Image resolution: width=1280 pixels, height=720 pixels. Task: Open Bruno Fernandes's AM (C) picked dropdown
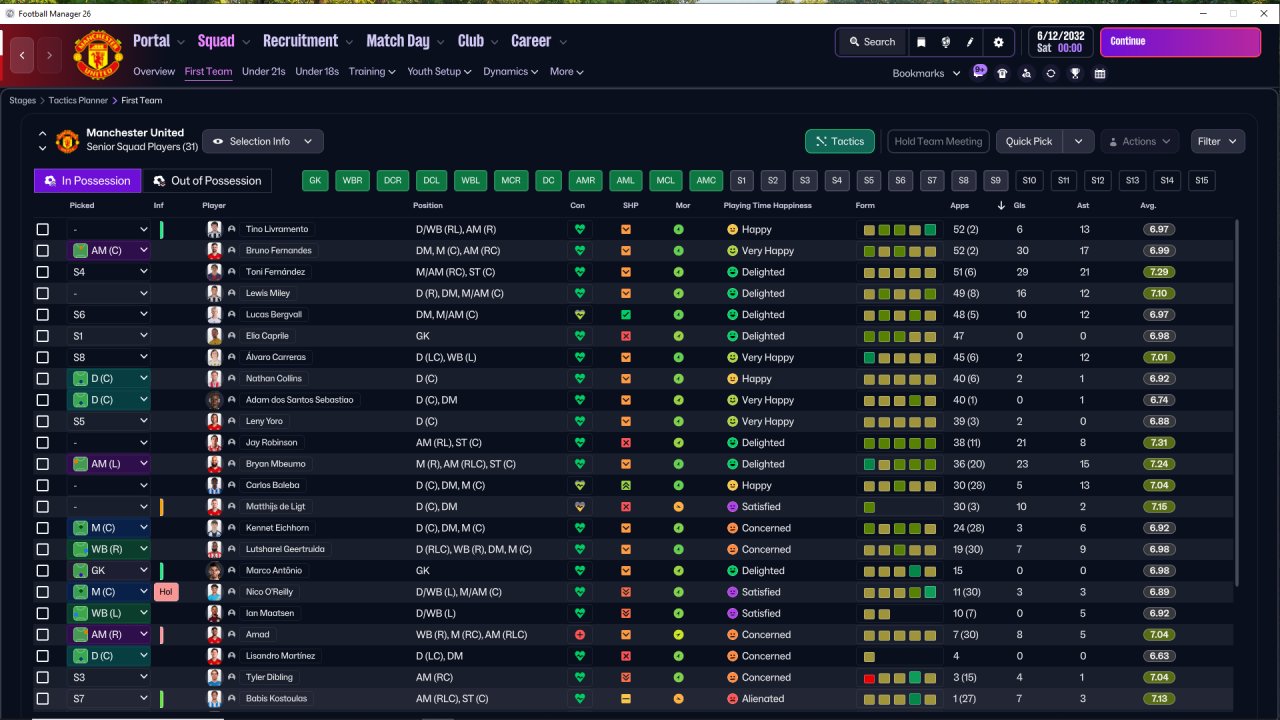pyautogui.click(x=109, y=251)
